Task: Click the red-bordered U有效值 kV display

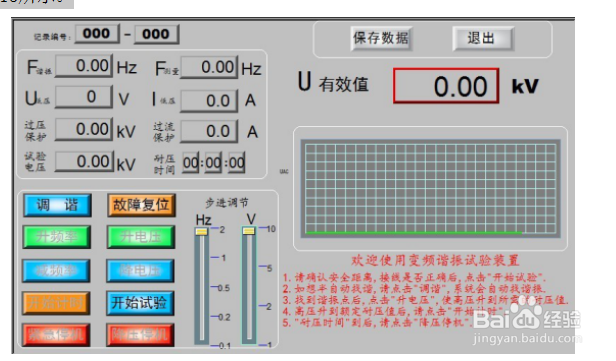Action: [x=446, y=86]
